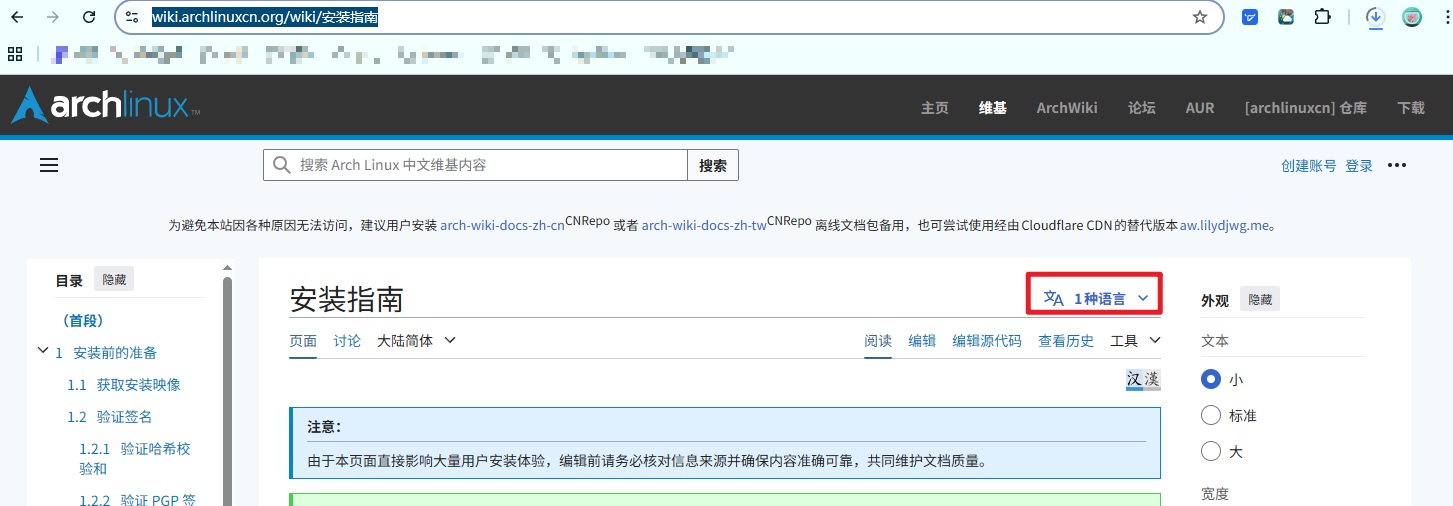Open AUR in top navigation
Image resolution: width=1453 pixels, height=506 pixels.
click(1200, 108)
